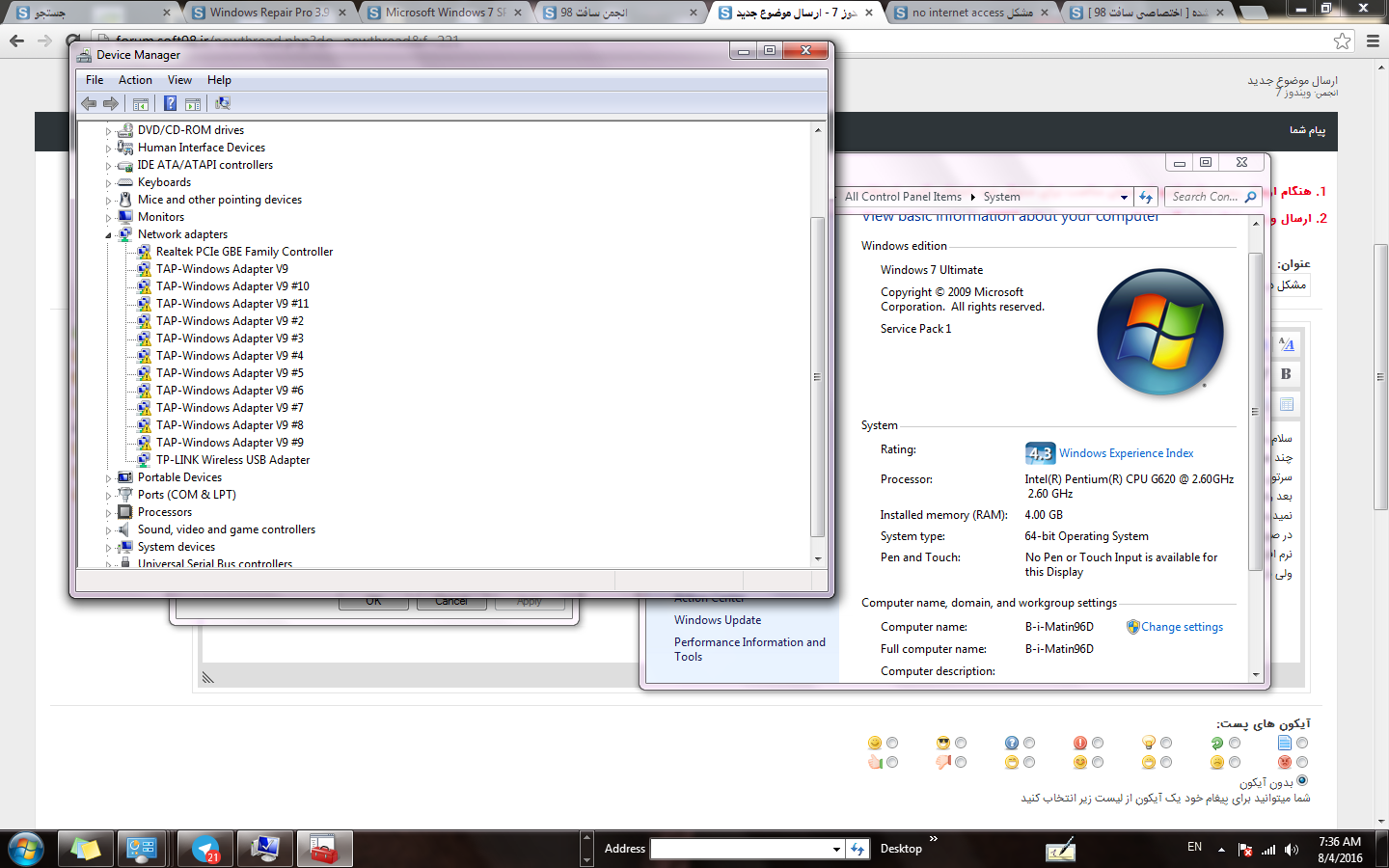Open the taskbar Address bar dropdown arrow
Viewport: 1389px width, 868px height.
click(x=836, y=849)
